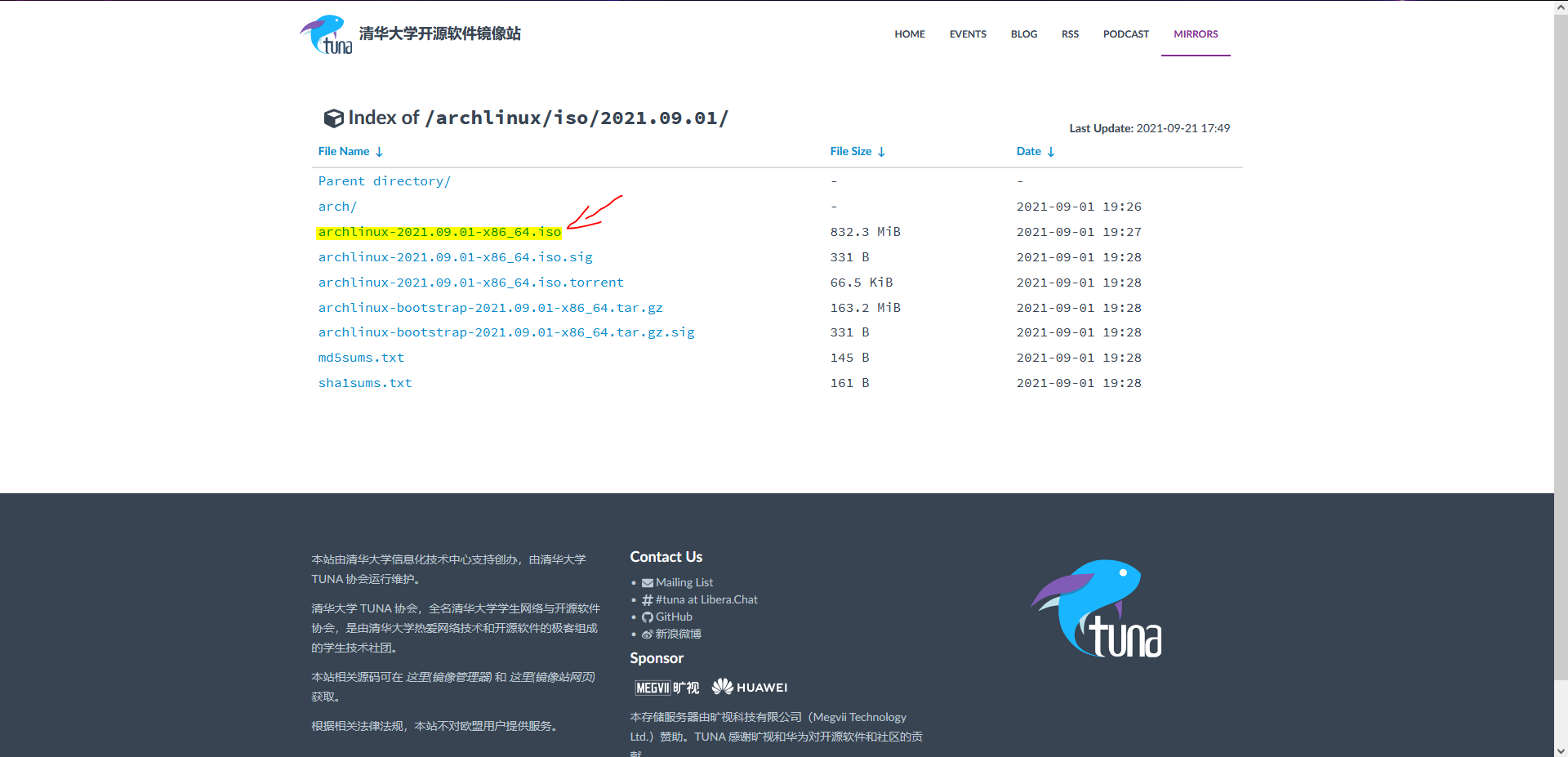Image resolution: width=1568 pixels, height=757 pixels.
Task: Enter the arch/ subdirectory
Action: point(336,206)
